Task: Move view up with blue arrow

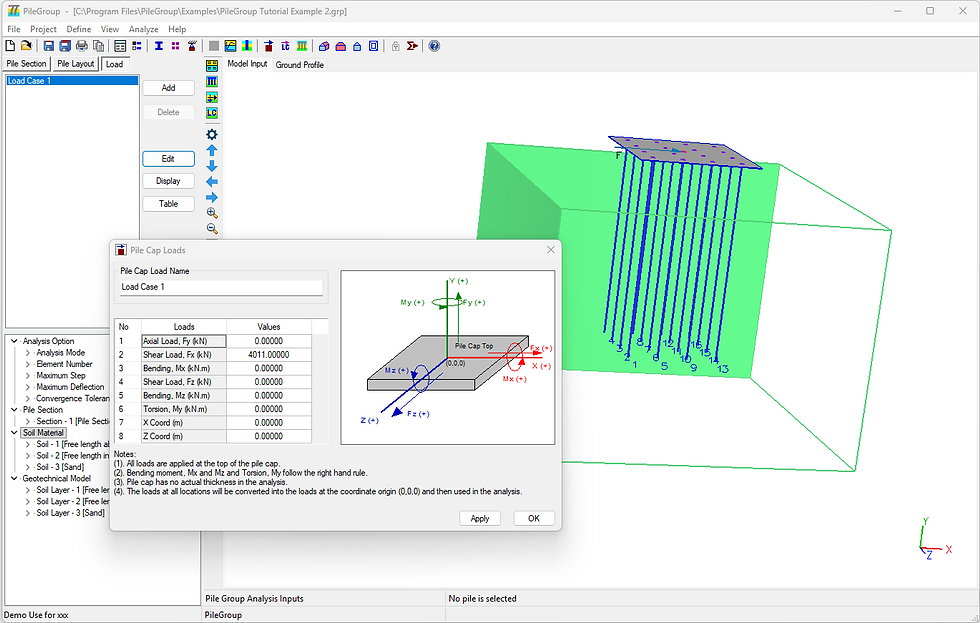Action: pyautogui.click(x=212, y=150)
